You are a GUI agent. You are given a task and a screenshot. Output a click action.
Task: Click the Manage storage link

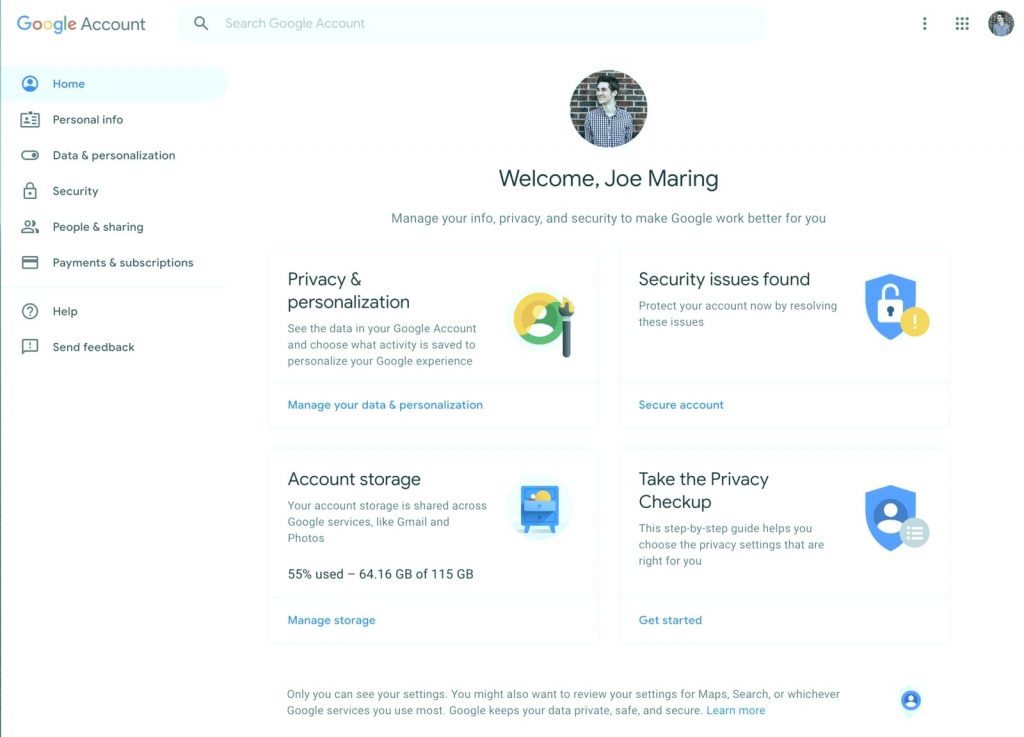331,620
